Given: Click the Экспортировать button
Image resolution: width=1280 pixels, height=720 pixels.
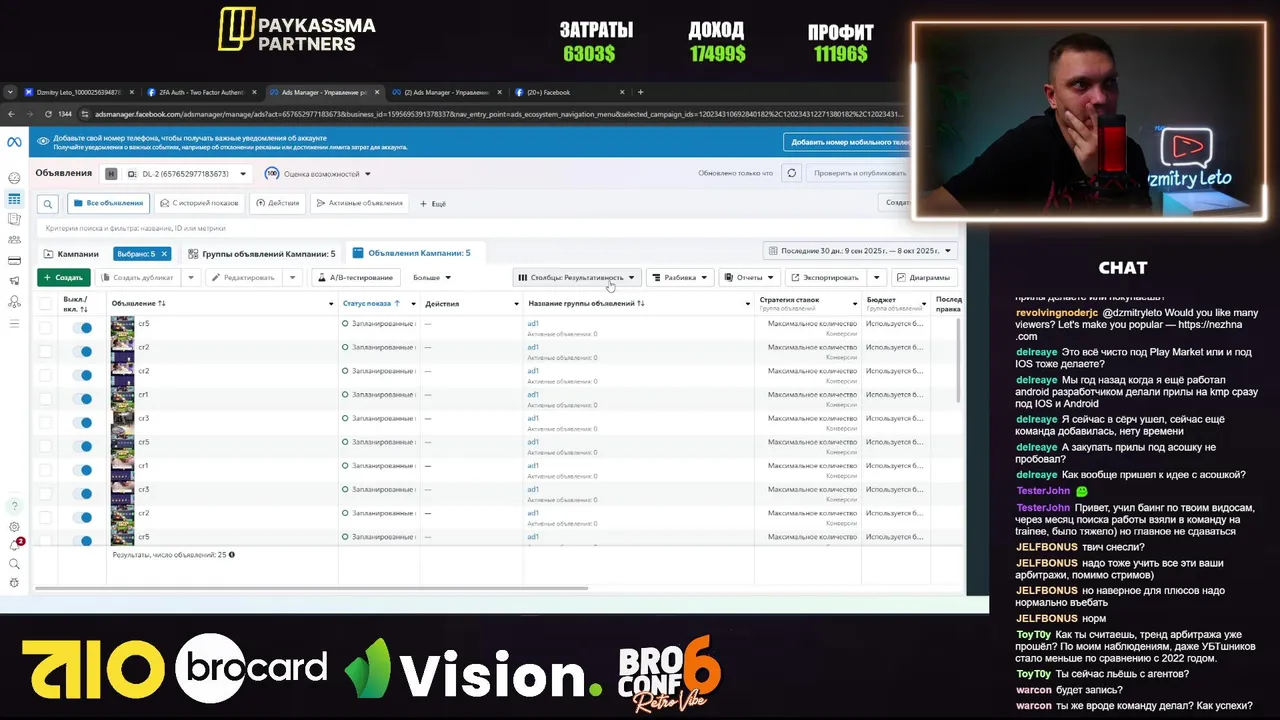Looking at the screenshot, I should coord(825,277).
